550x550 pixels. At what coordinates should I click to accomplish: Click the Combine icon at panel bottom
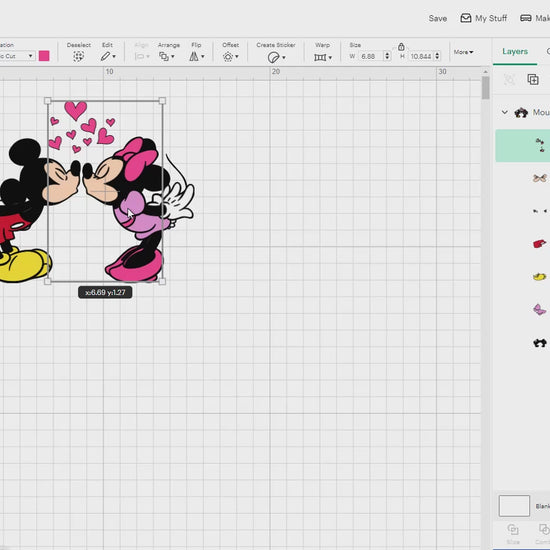click(x=544, y=529)
